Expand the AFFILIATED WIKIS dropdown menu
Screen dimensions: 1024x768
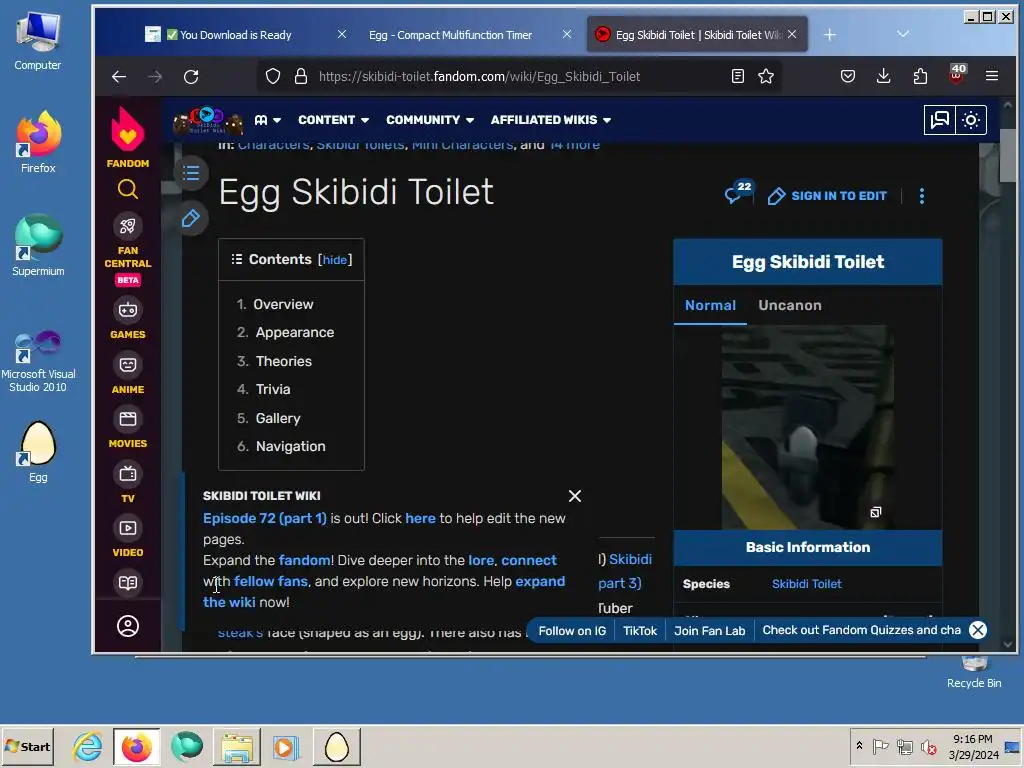coord(551,120)
